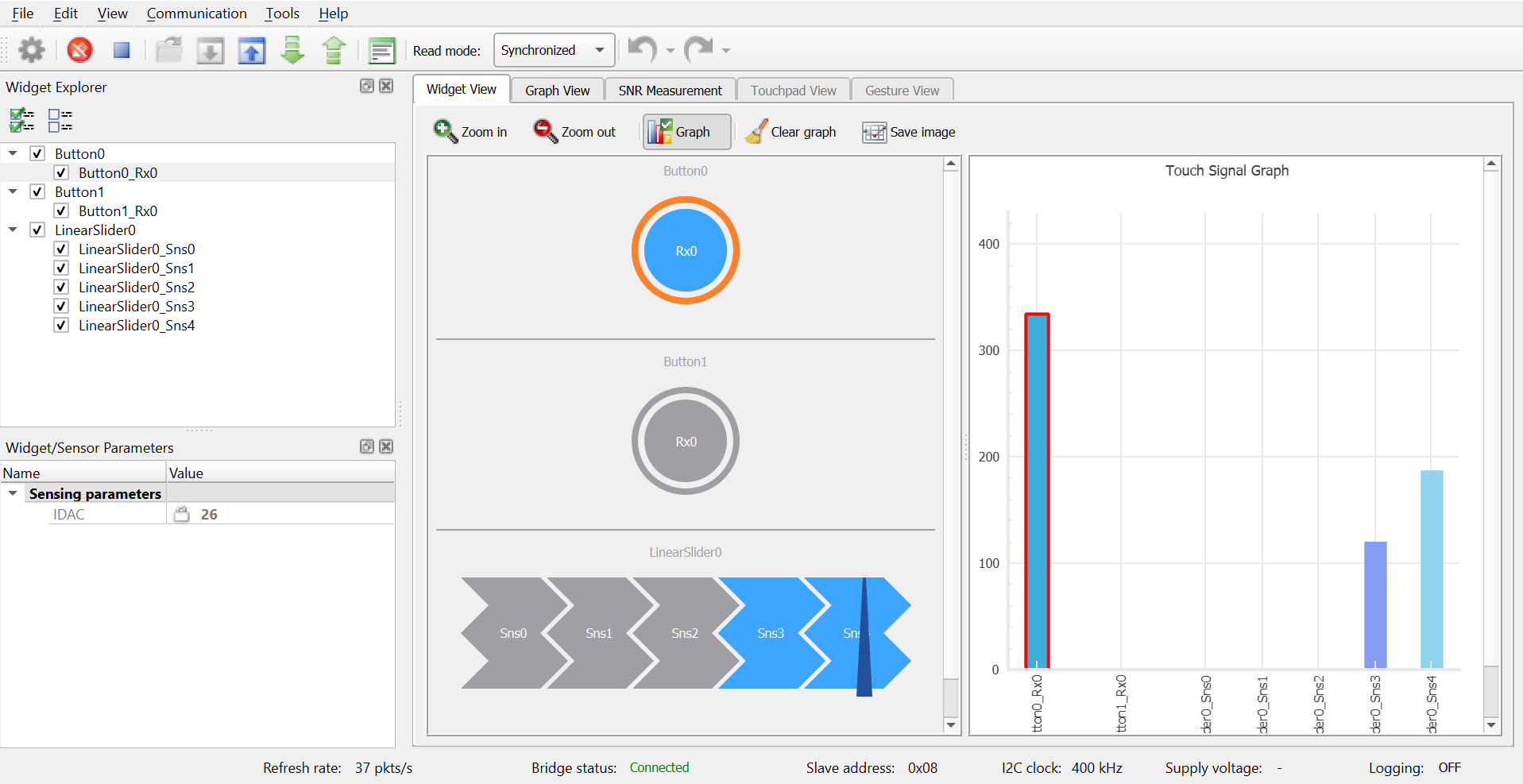Uncheck the Button0_Rx0 checkbox
Screen dimensions: 1523x784
(x=61, y=172)
